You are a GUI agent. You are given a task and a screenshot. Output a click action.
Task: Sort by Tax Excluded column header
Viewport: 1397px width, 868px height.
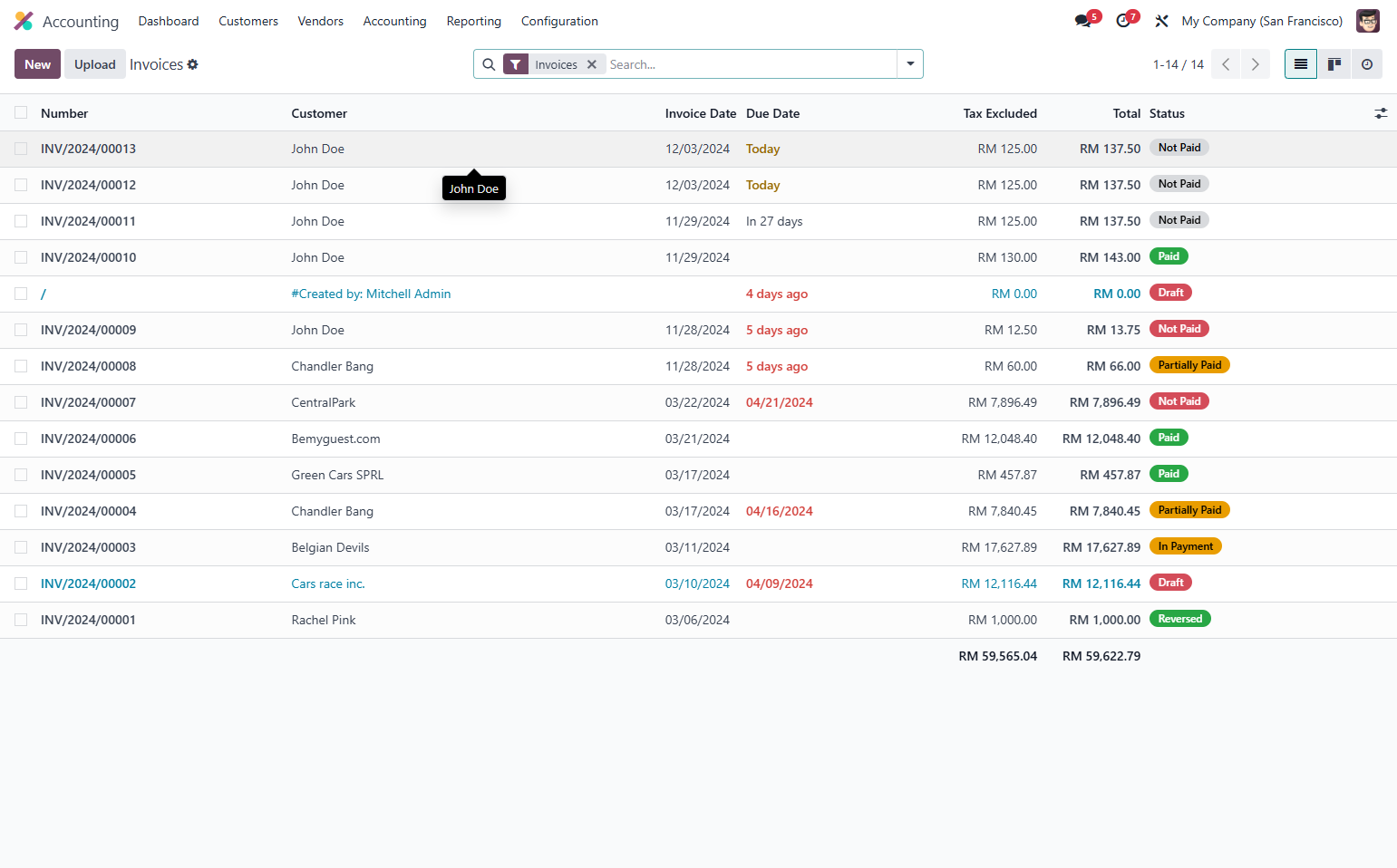1000,113
